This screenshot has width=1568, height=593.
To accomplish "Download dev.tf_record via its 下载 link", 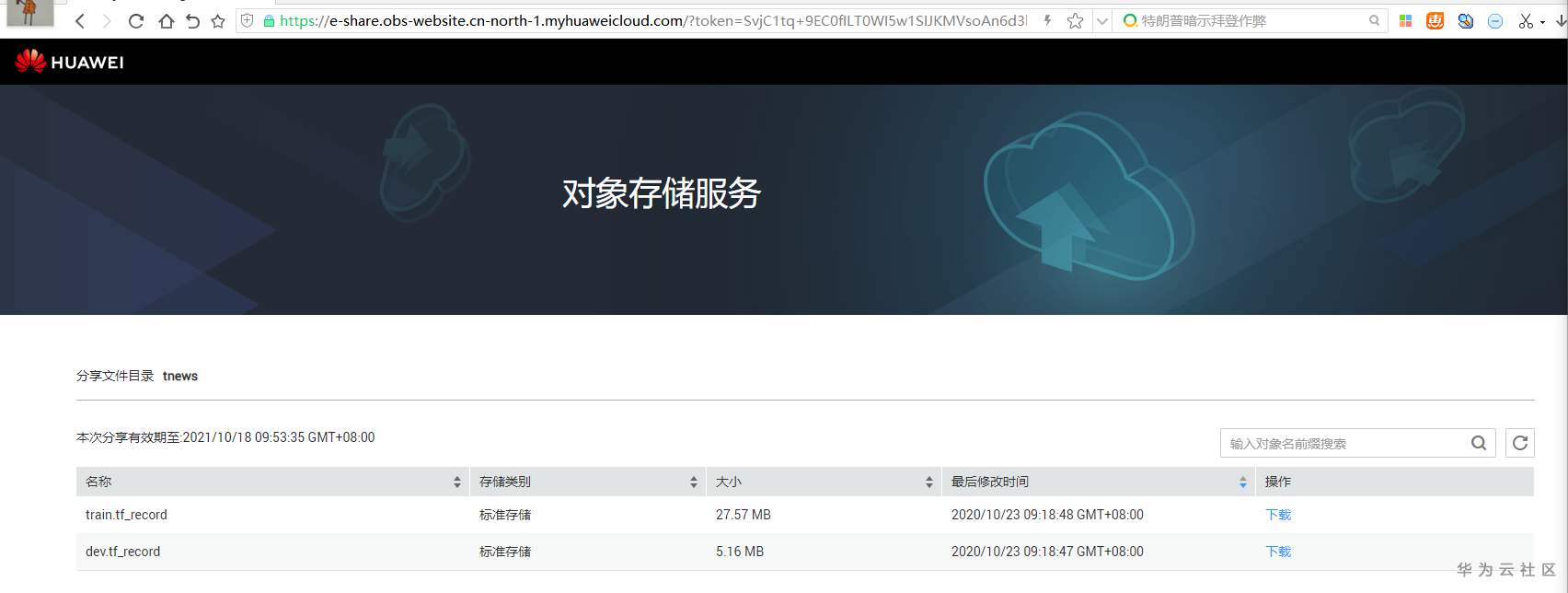I will (x=1278, y=552).
